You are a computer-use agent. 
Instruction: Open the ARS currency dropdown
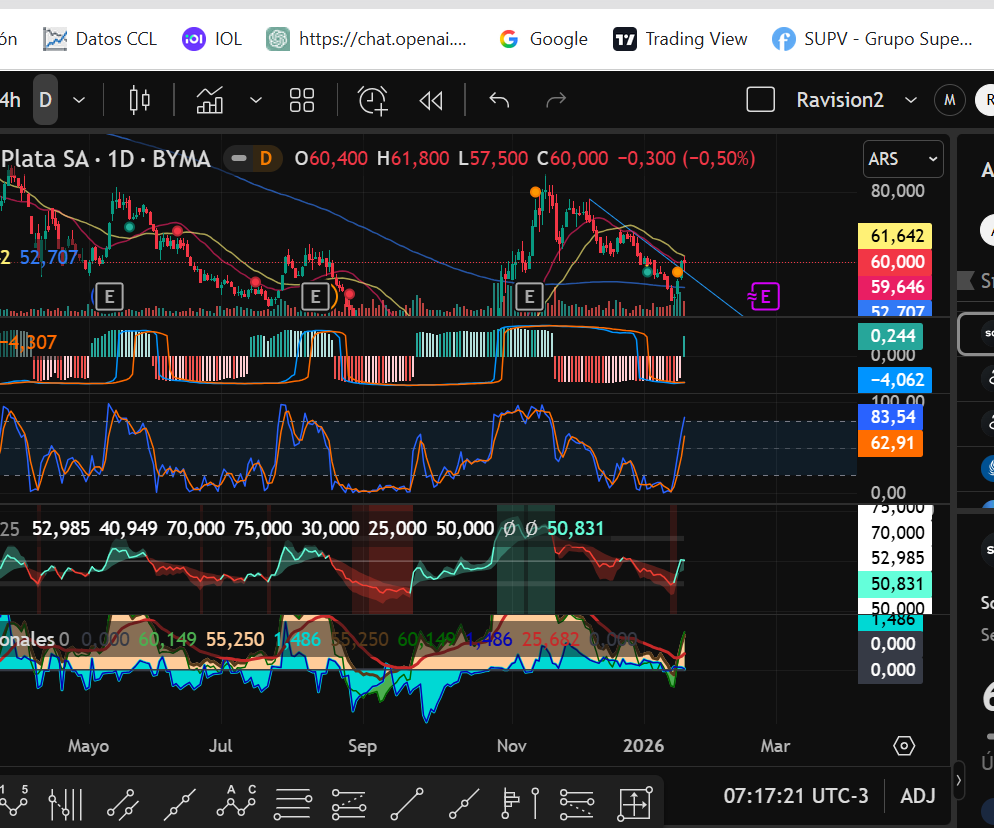click(x=903, y=159)
